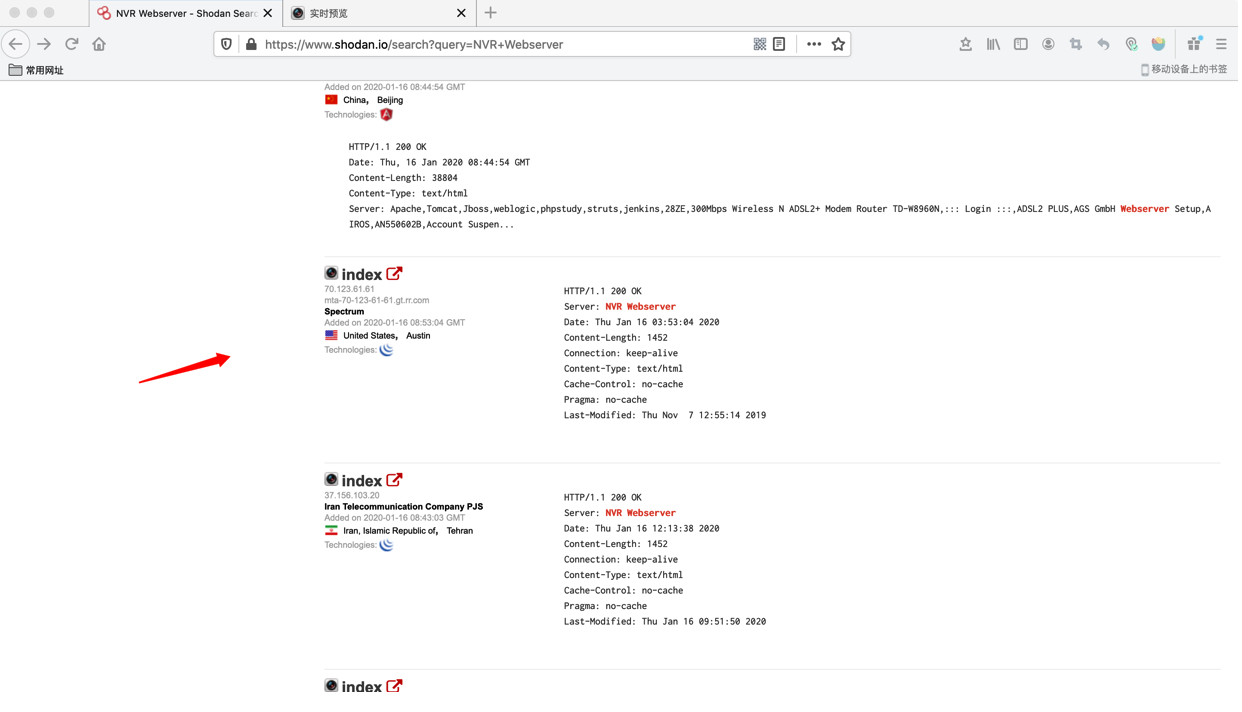Click IP address 70.123.61.61
1242x712 pixels.
349,289
